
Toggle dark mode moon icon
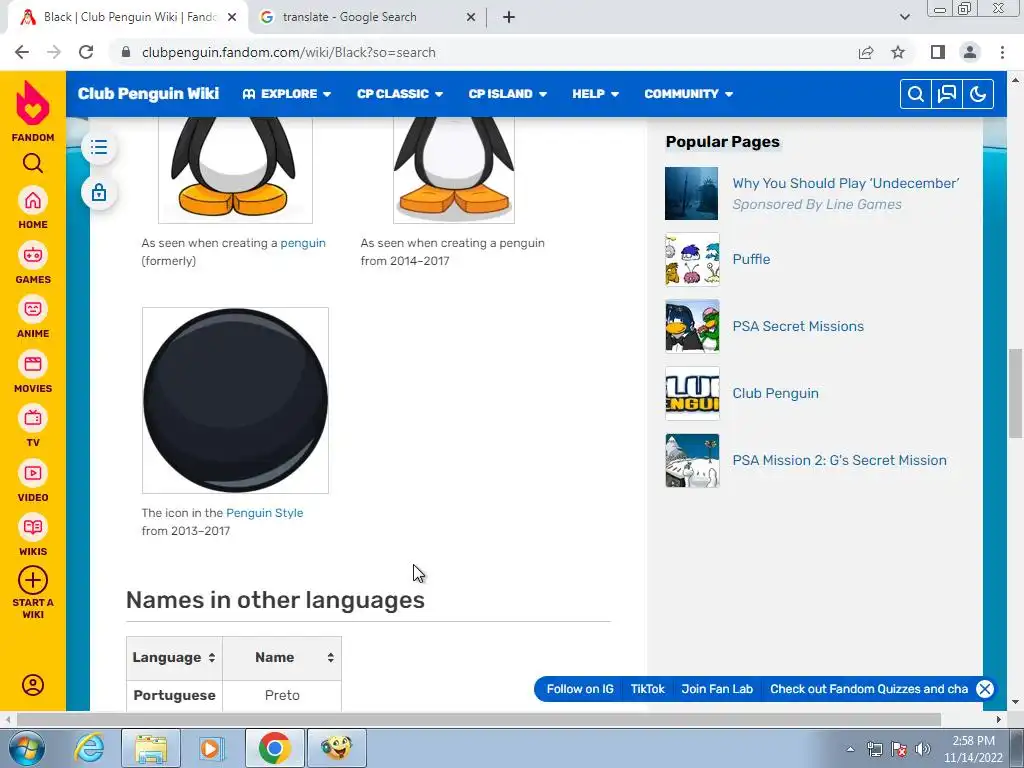pos(978,94)
